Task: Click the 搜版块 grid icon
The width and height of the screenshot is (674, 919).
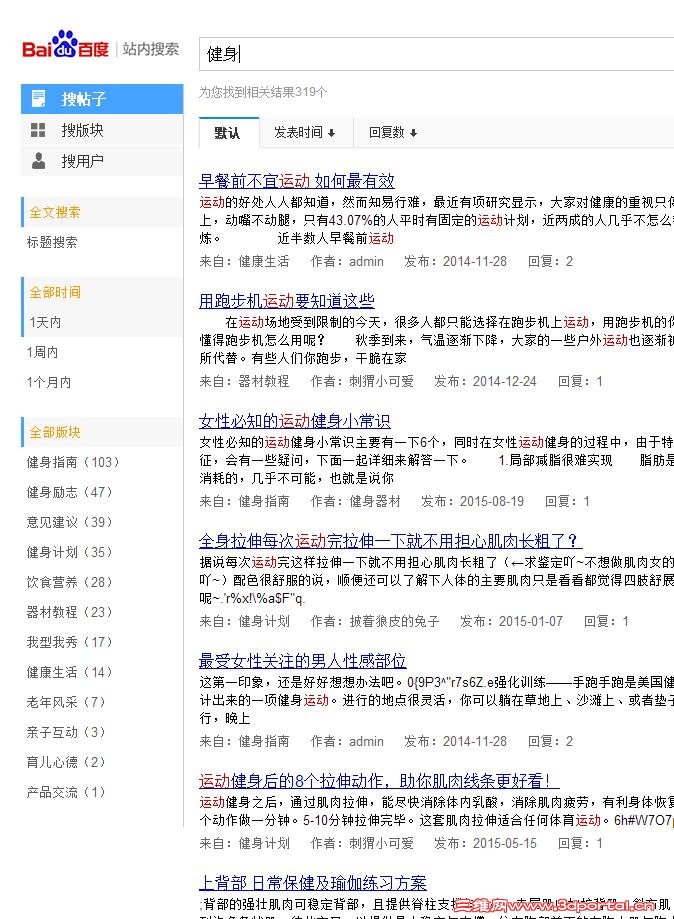Action: (38, 130)
